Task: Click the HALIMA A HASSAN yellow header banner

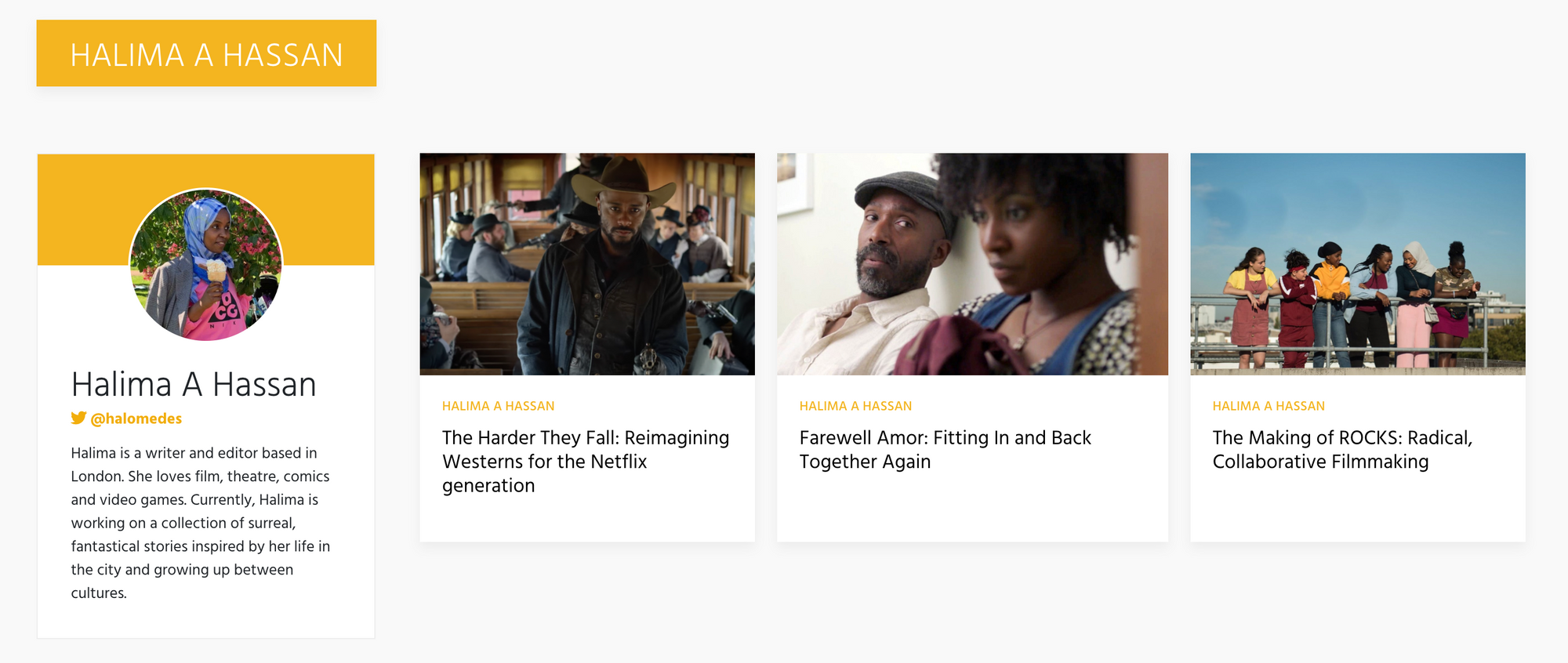Action: [x=206, y=53]
